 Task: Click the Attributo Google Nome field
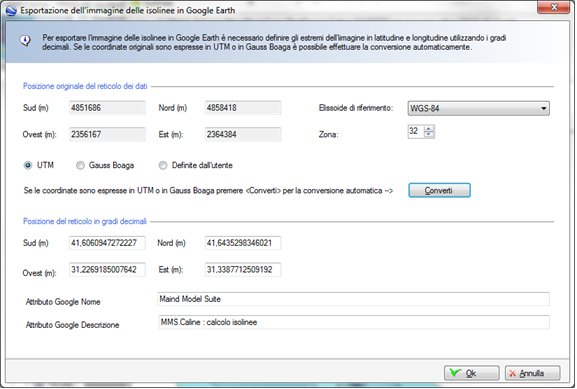(x=353, y=299)
